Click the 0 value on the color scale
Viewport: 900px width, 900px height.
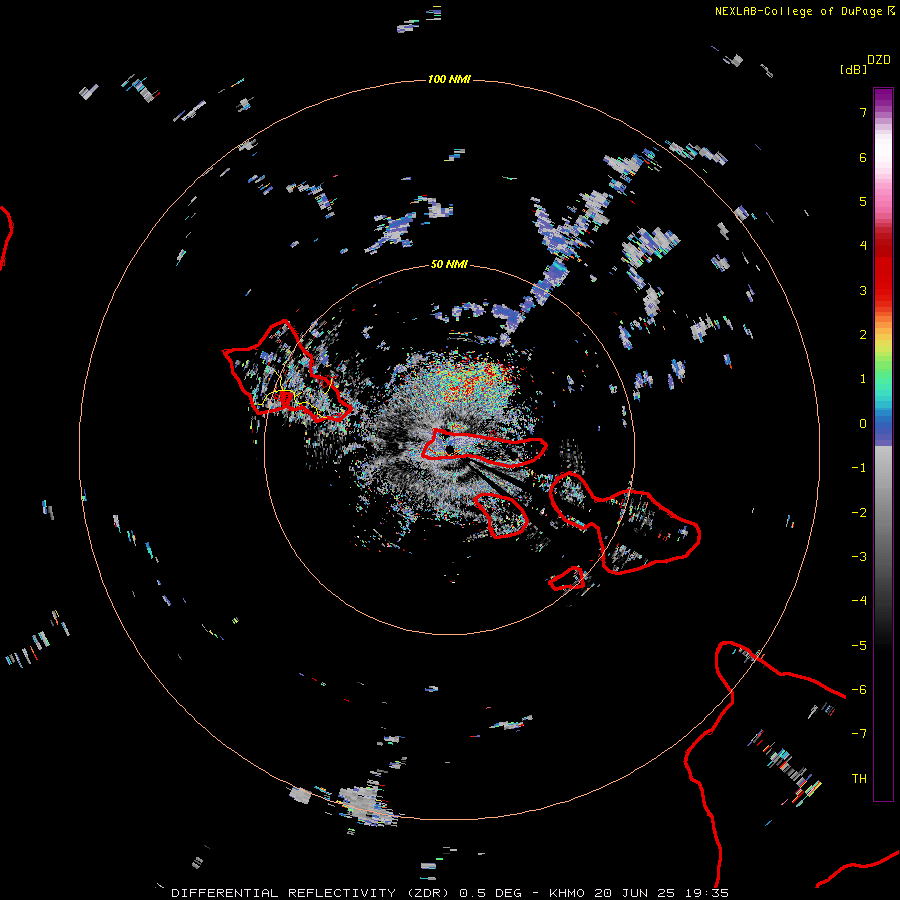(x=863, y=424)
